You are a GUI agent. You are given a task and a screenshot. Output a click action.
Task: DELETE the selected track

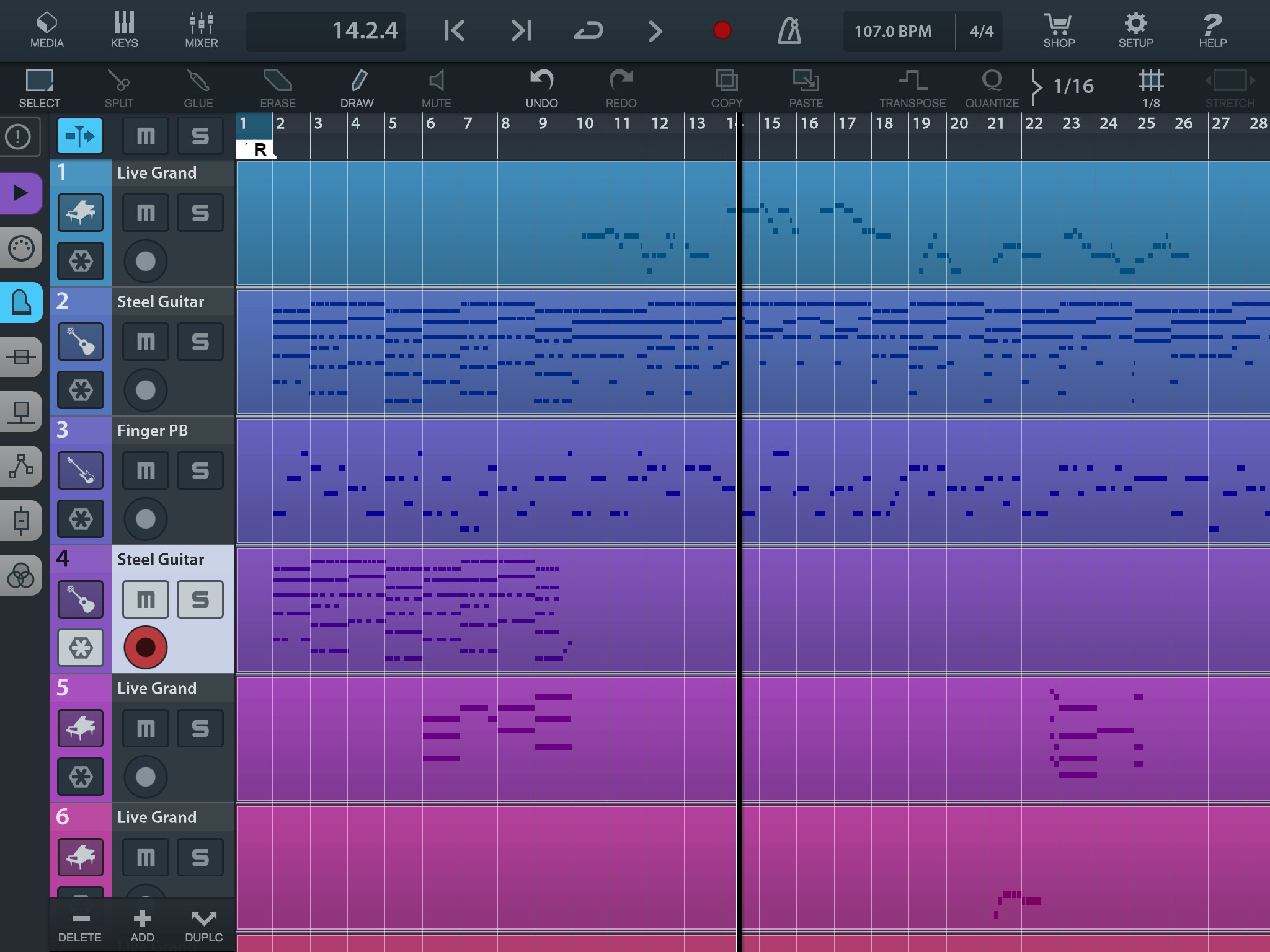pos(80,926)
